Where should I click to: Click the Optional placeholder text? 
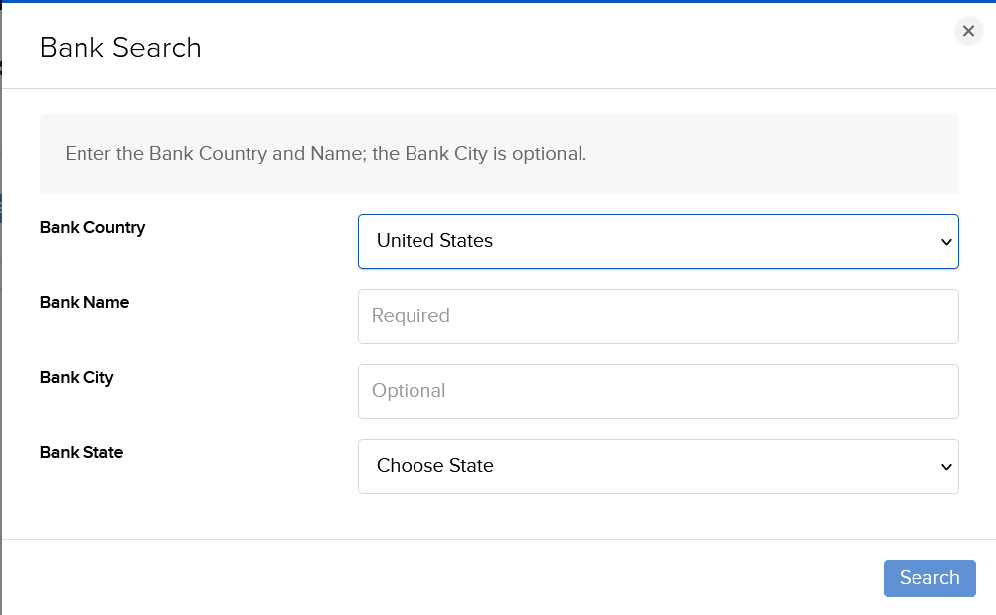[x=408, y=391]
